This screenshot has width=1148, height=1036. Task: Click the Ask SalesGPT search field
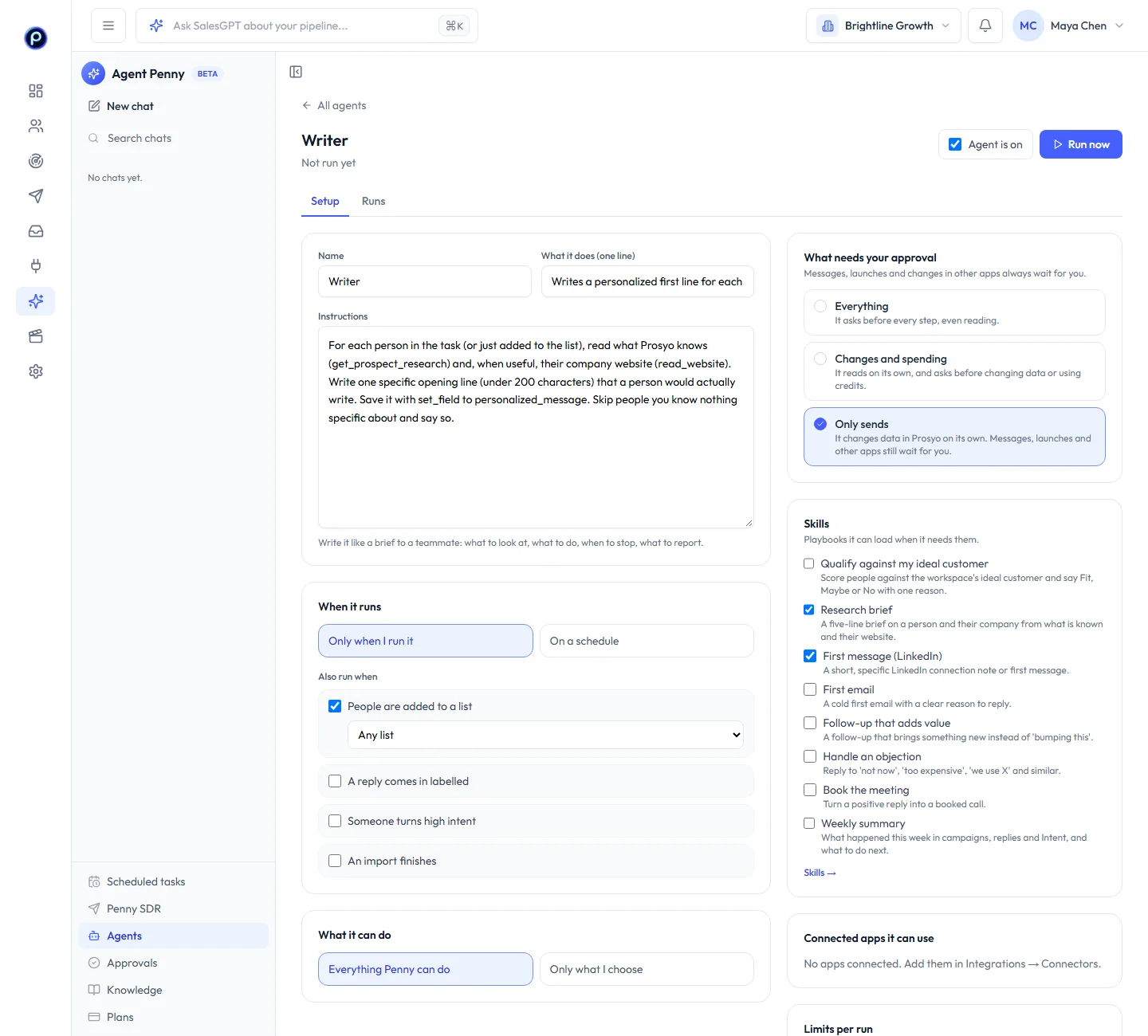coord(307,26)
